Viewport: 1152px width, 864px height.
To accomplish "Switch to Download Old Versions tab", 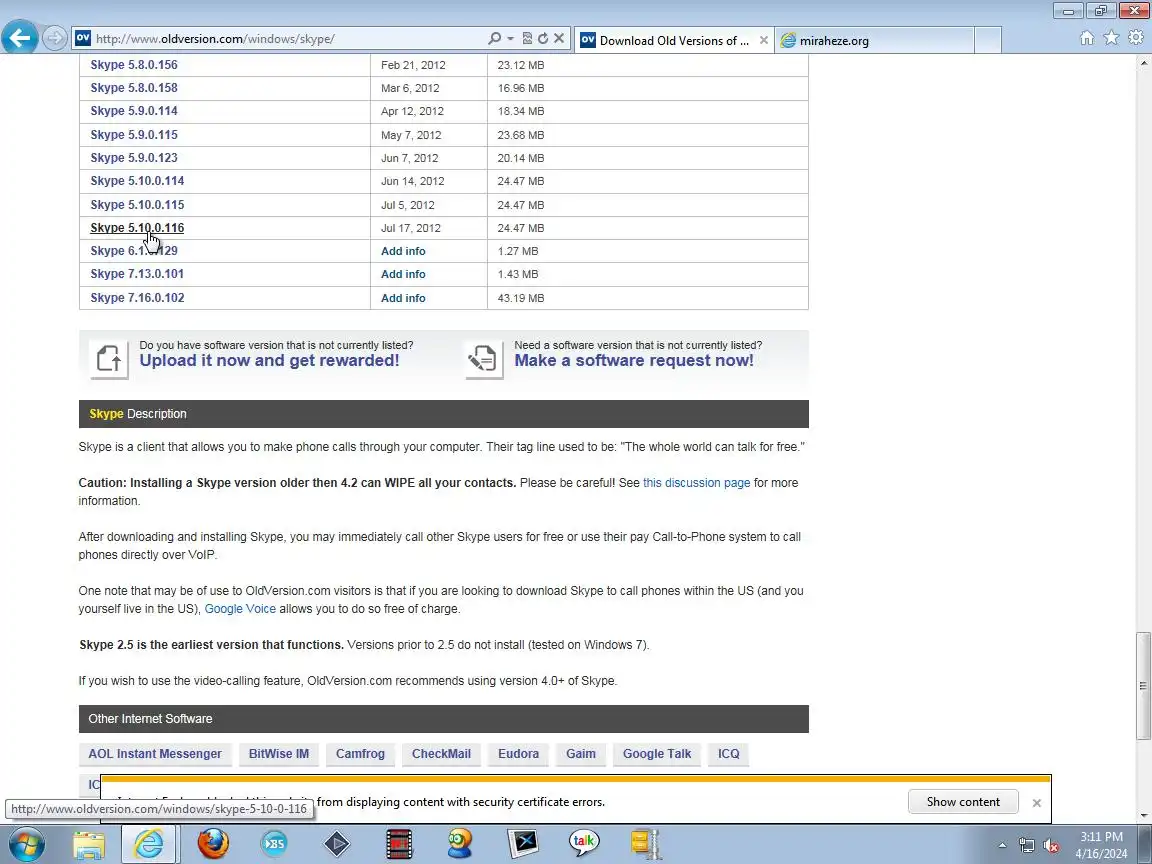I will [667, 40].
